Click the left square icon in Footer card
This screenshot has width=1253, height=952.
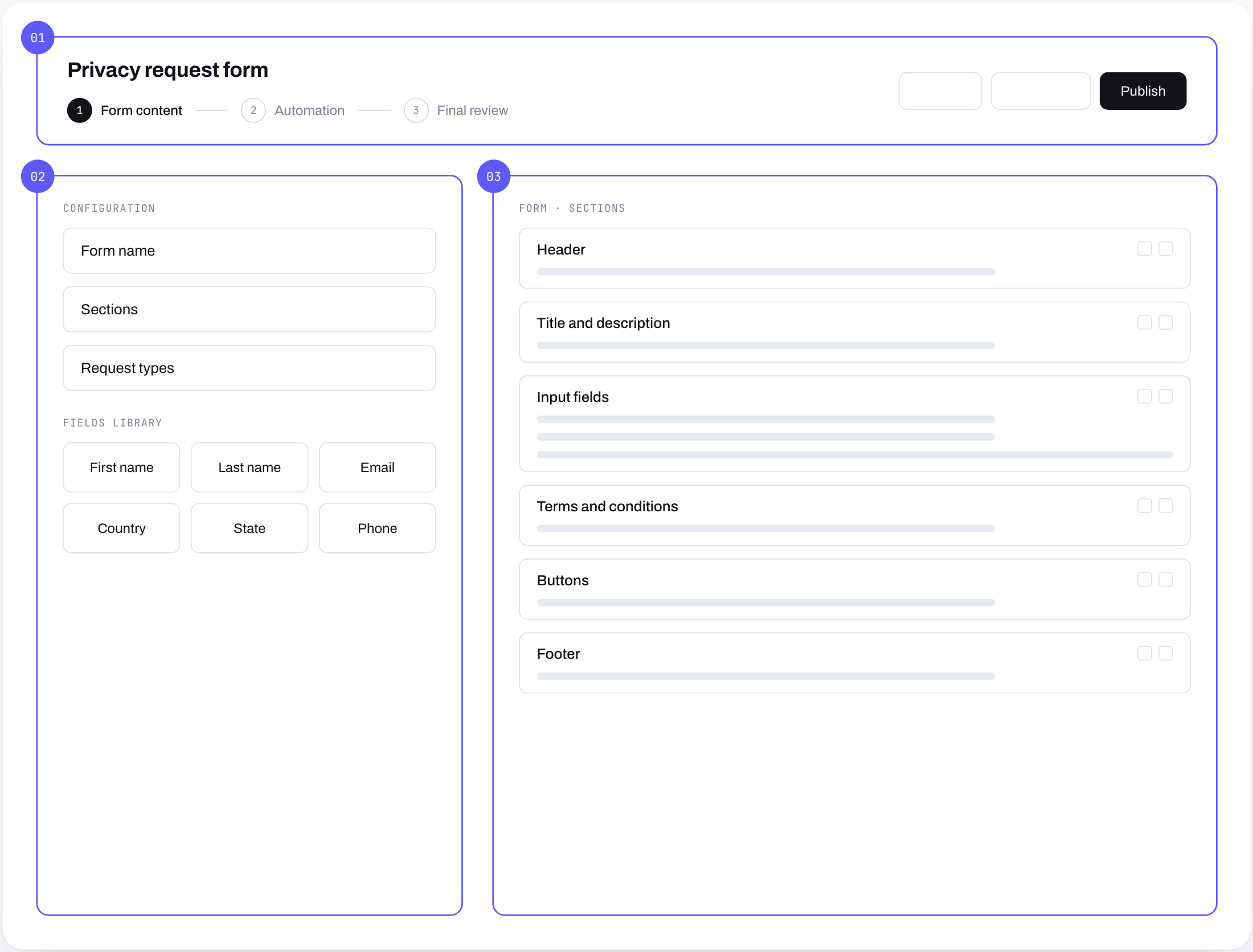(x=1145, y=653)
